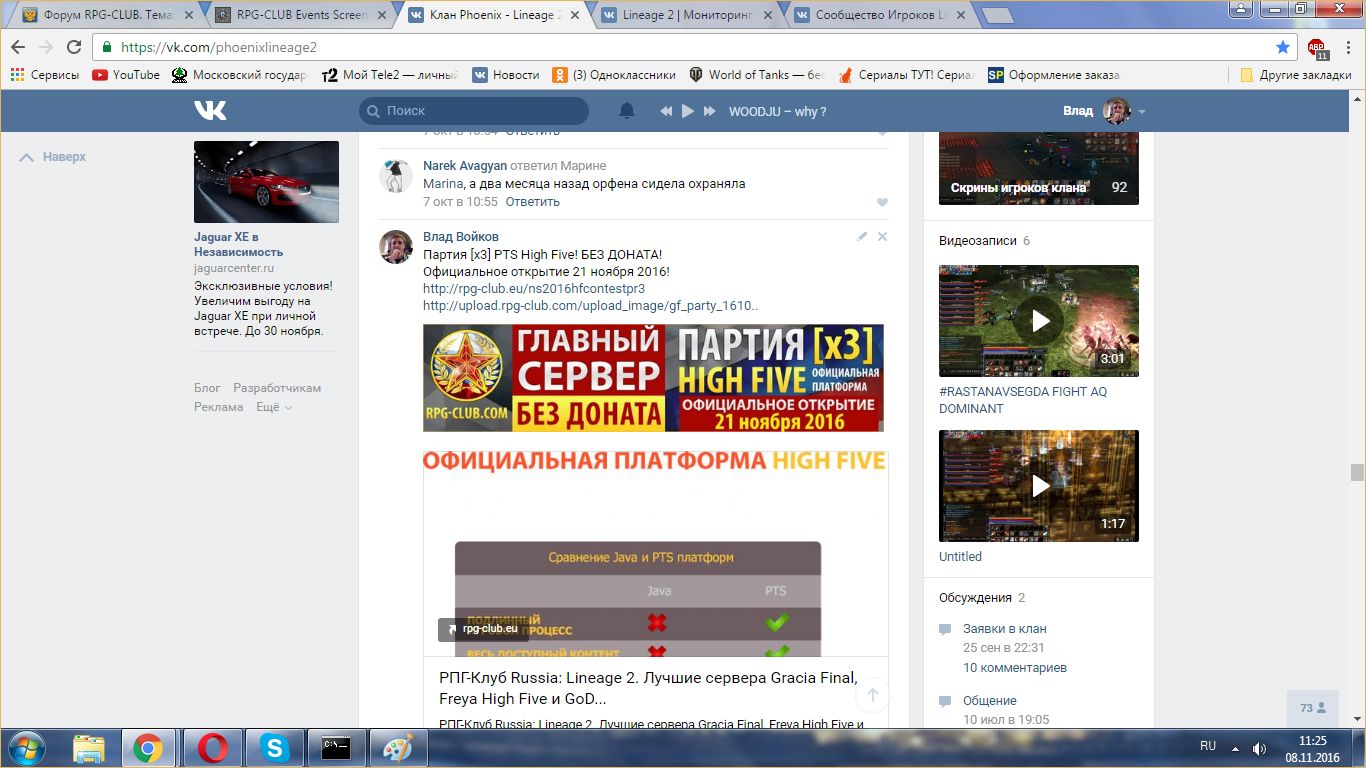The height and width of the screenshot is (768, 1366).
Task: Open the Другие закладки folder
Action: tap(1295, 75)
